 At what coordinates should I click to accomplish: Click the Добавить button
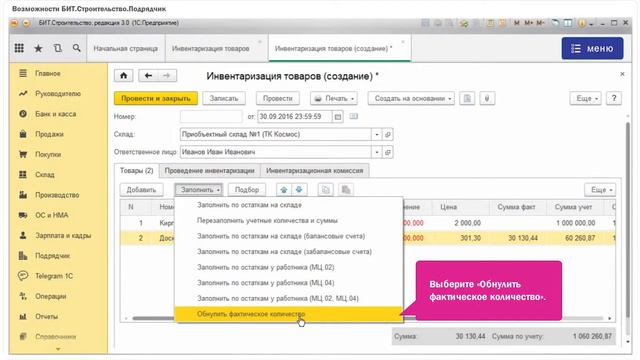[141, 190]
